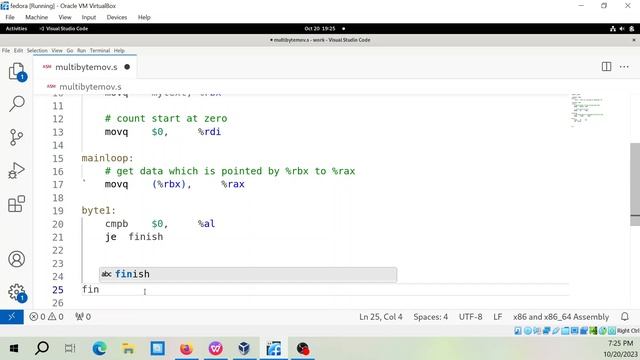This screenshot has width=640, height=360.
Task: Click the editor minimap
Action: pyautogui.click(x=587, y=110)
